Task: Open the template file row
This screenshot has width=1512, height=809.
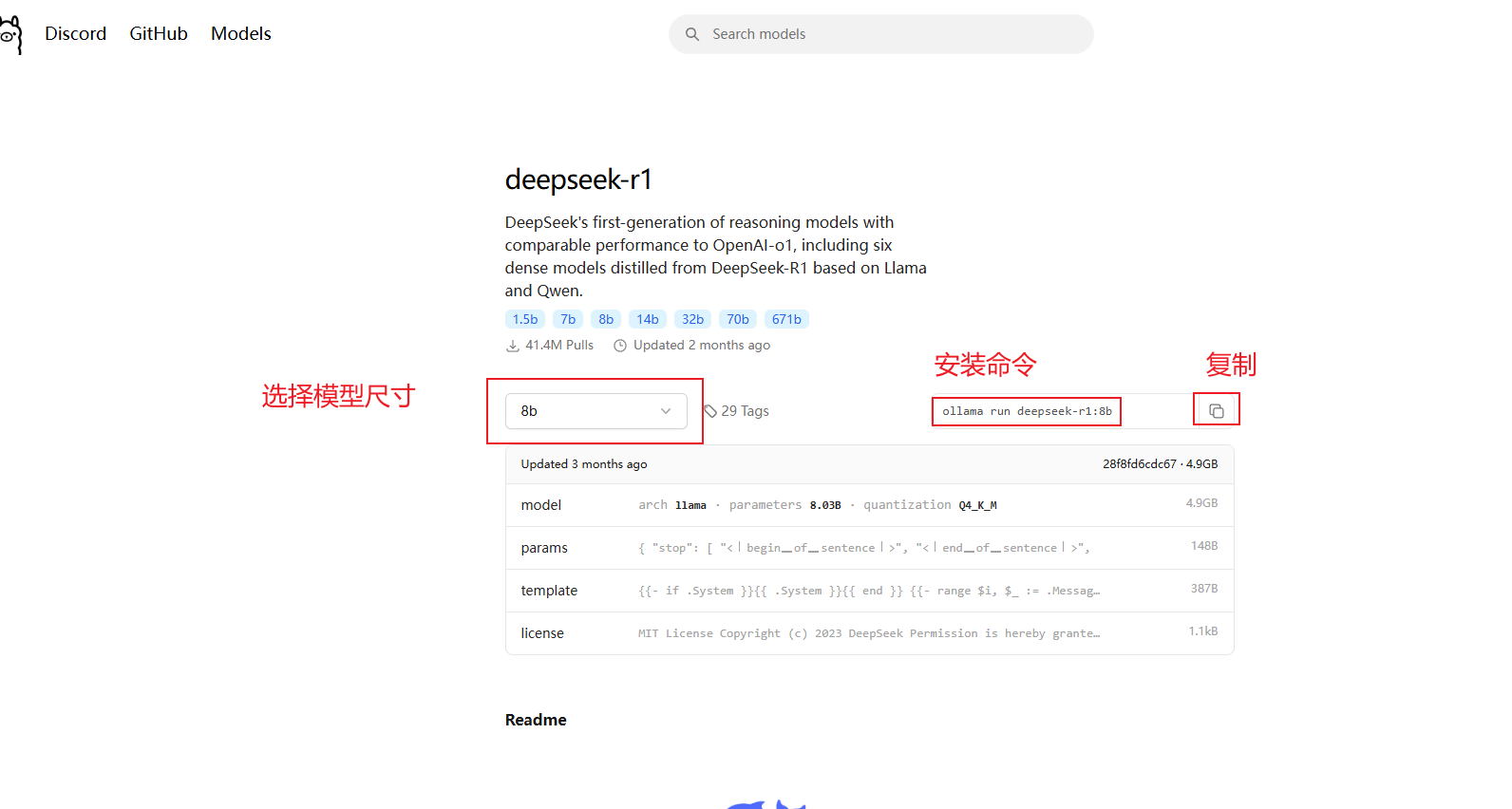Action: (x=869, y=591)
